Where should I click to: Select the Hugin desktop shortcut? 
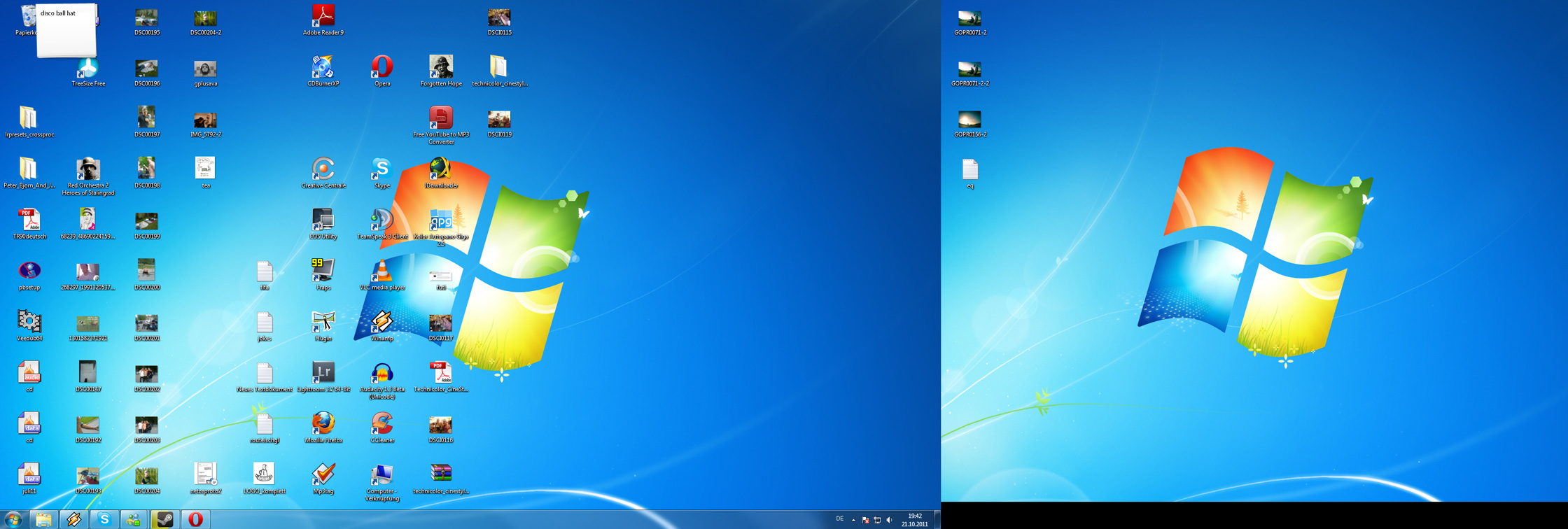(x=323, y=326)
